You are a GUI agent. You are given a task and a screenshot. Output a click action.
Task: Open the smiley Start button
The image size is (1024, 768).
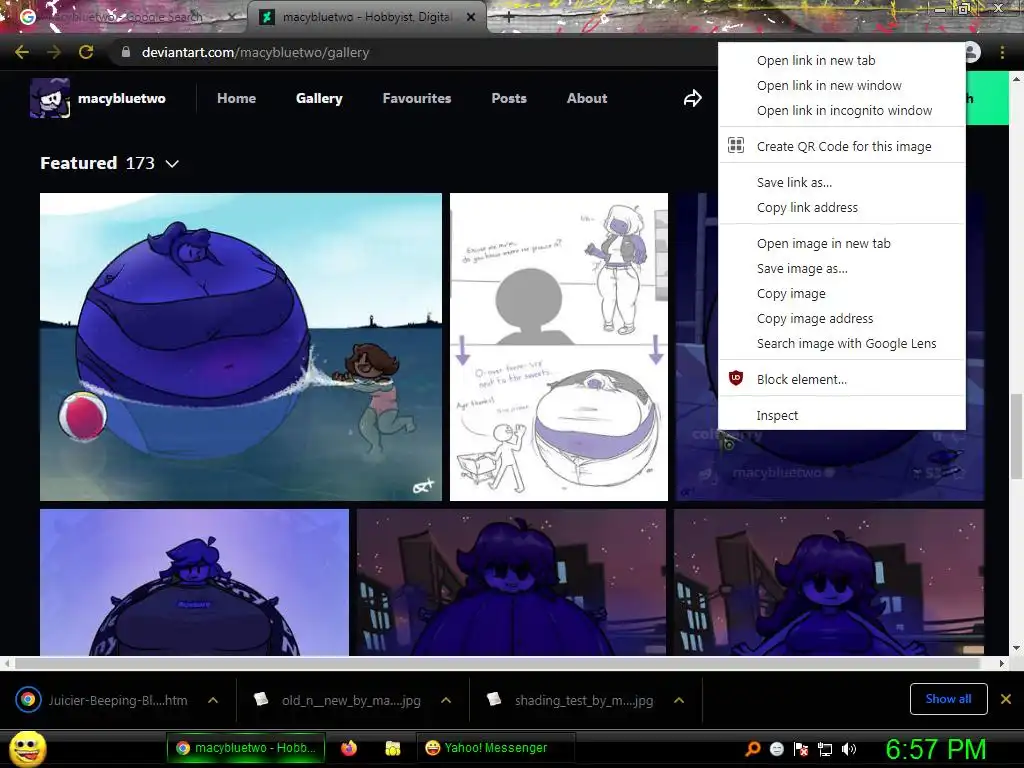click(27, 748)
